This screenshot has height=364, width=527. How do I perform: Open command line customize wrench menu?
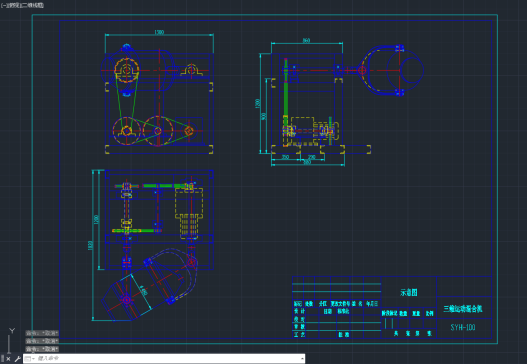[x=17, y=359]
